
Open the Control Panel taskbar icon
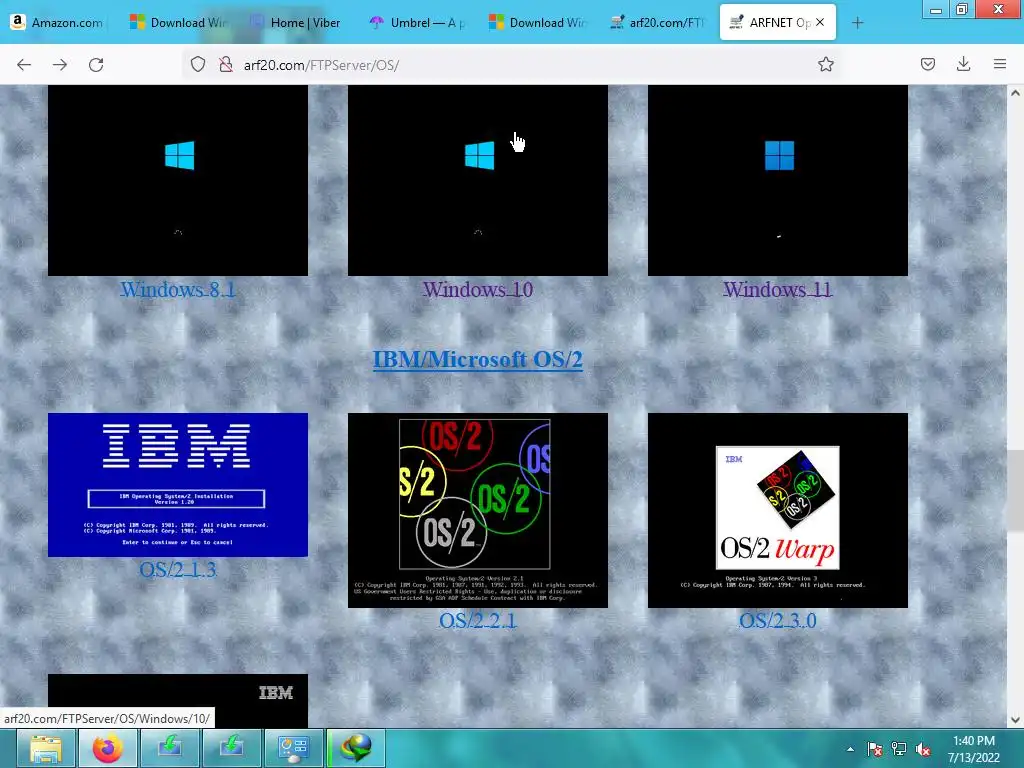point(293,748)
